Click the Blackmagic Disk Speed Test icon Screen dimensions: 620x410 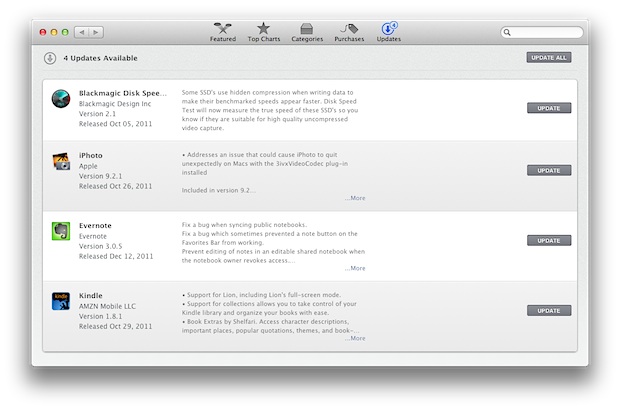click(61, 99)
